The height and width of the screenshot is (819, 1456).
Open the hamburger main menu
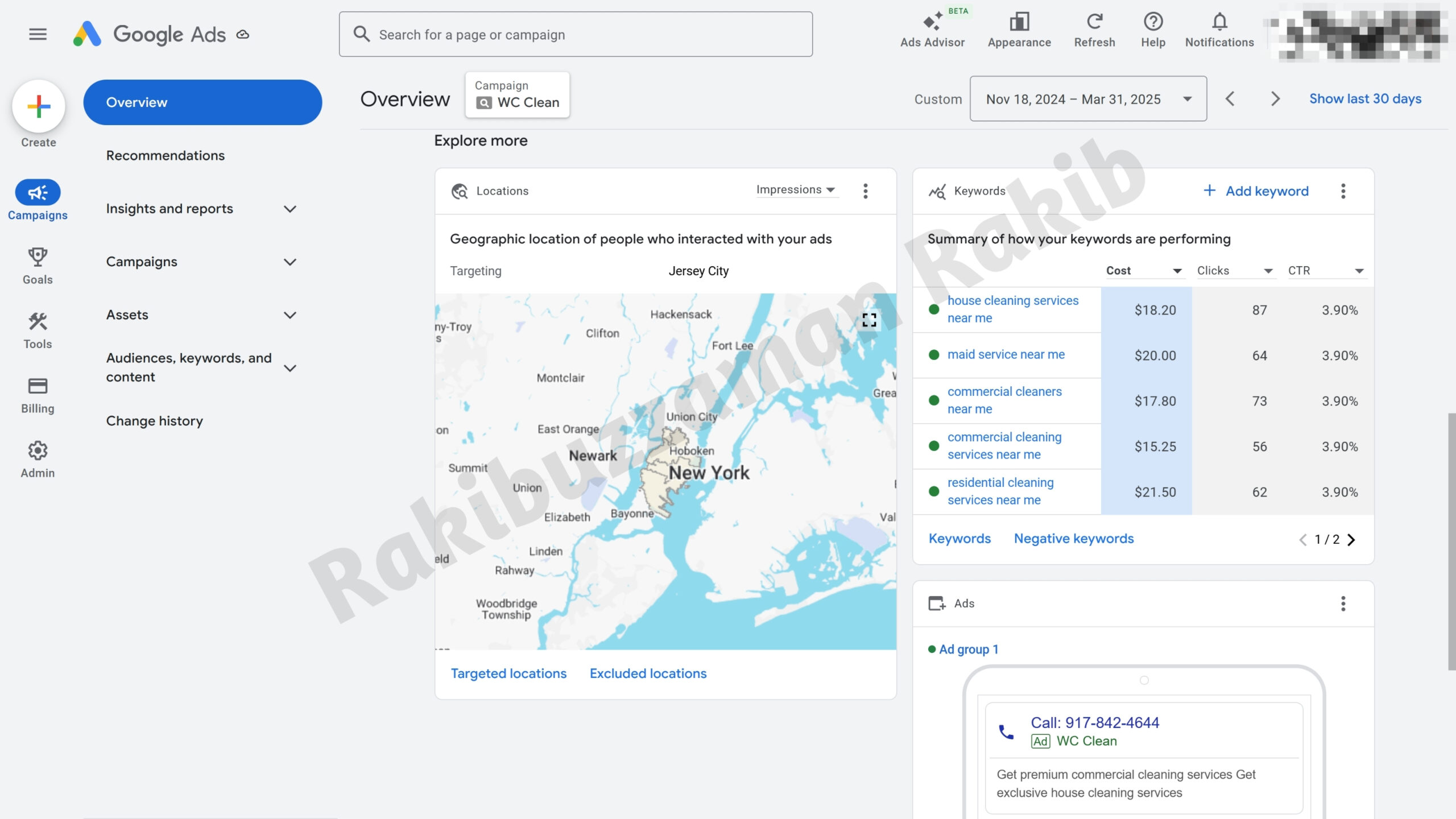[x=38, y=34]
